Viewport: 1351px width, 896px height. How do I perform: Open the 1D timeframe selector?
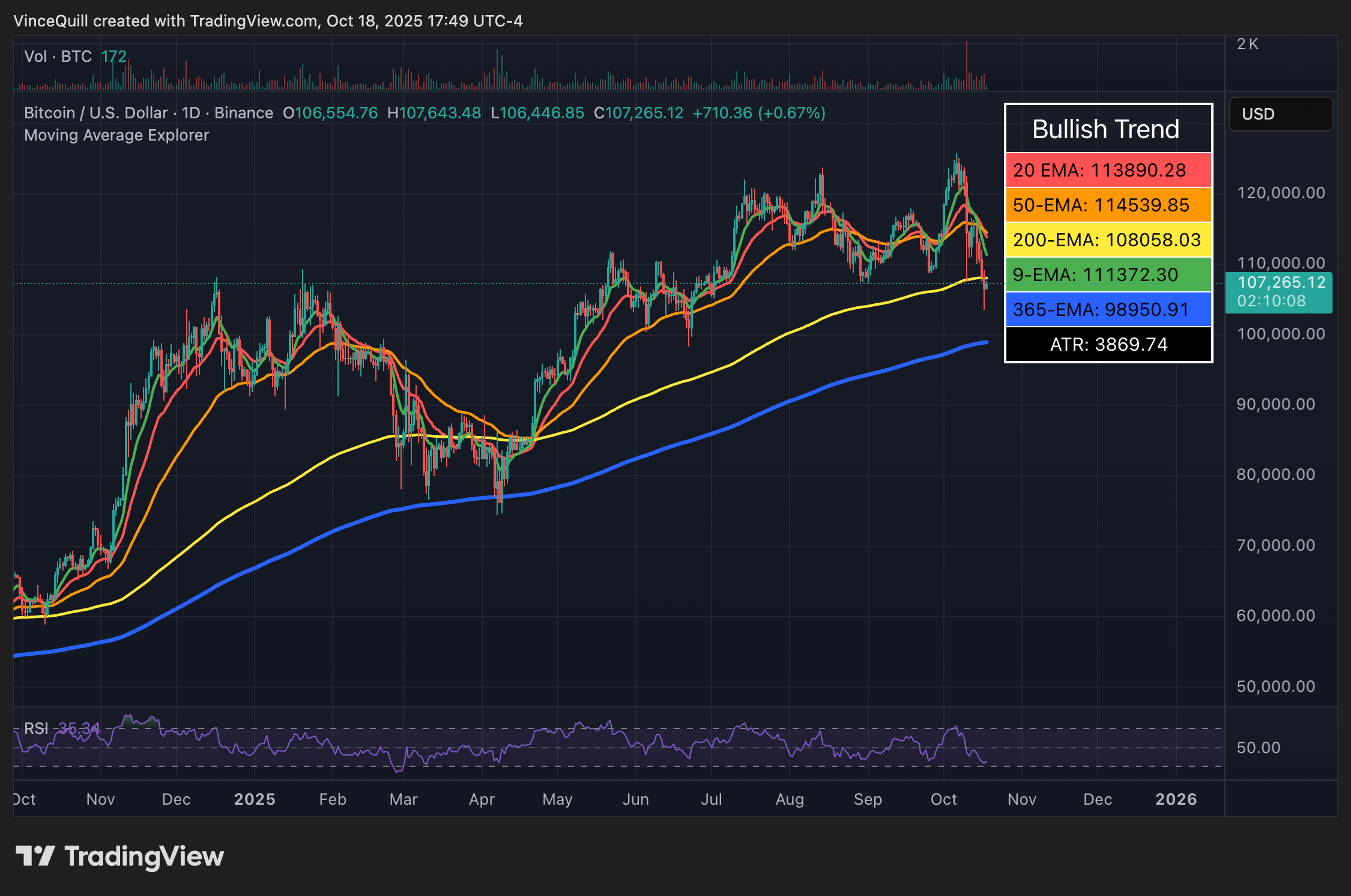tap(191, 113)
